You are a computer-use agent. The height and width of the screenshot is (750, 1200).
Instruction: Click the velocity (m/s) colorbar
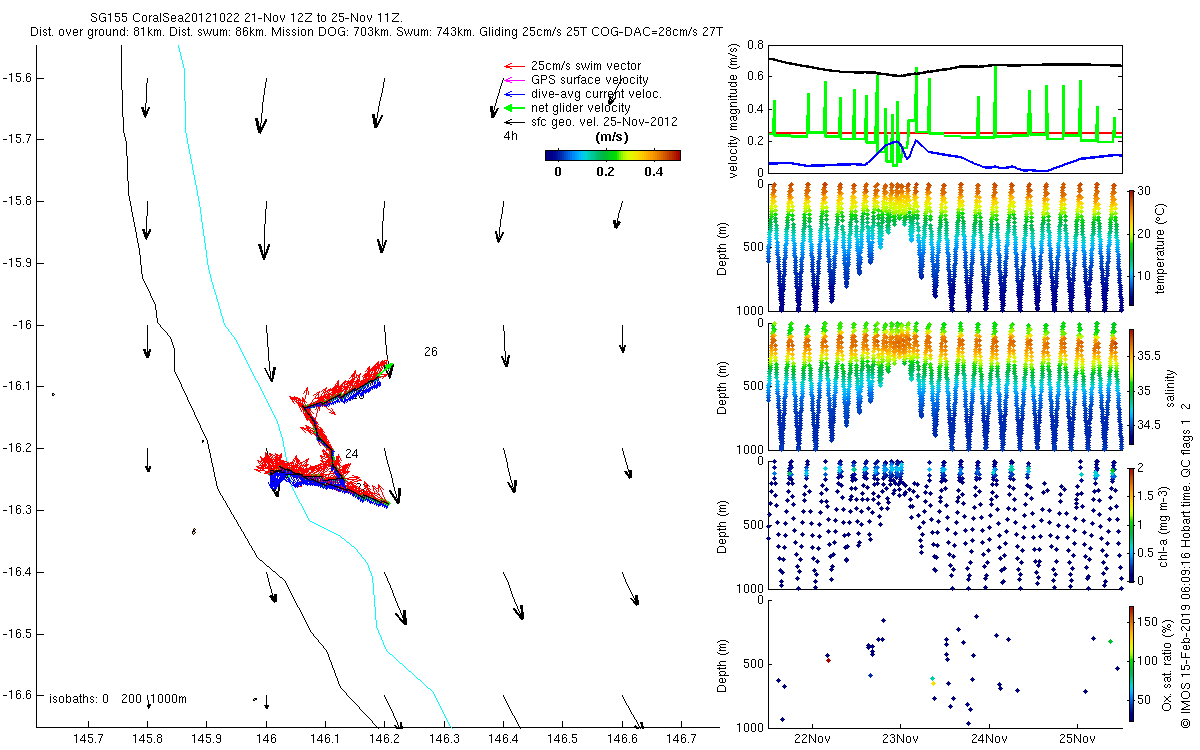click(612, 155)
